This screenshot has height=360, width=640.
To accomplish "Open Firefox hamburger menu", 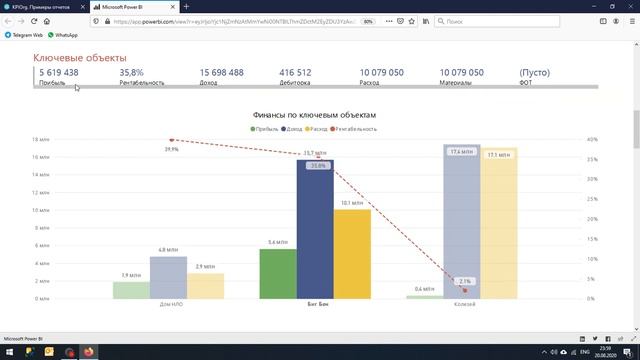I will pos(632,21).
